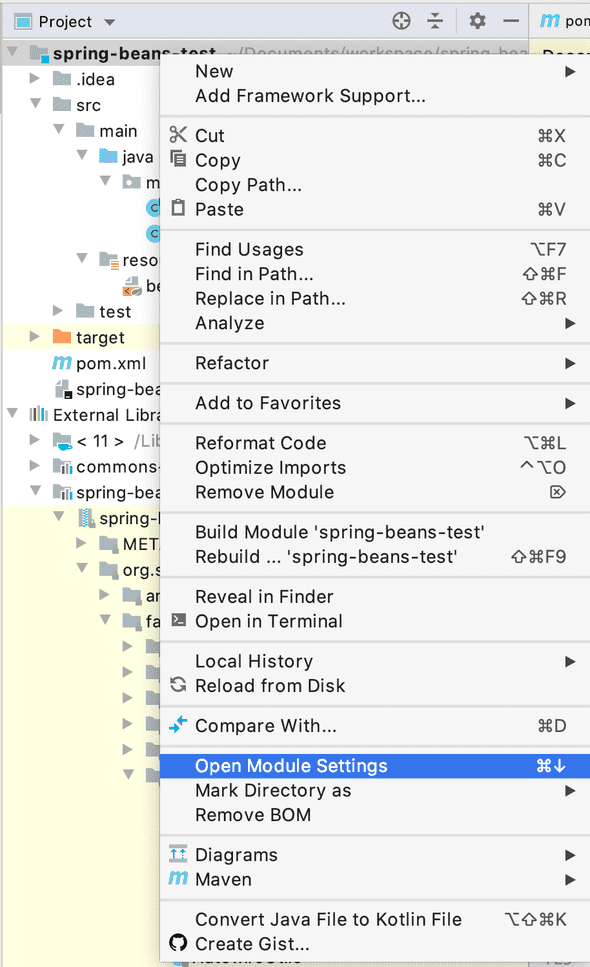The width and height of the screenshot is (590, 967).
Task: Click the Create Gist GitHub icon
Action: pyautogui.click(x=179, y=942)
